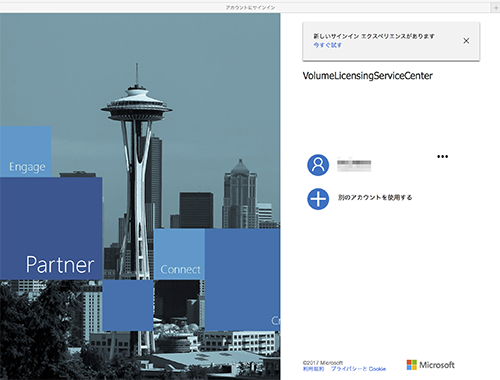Click the Engage tile

point(25,152)
